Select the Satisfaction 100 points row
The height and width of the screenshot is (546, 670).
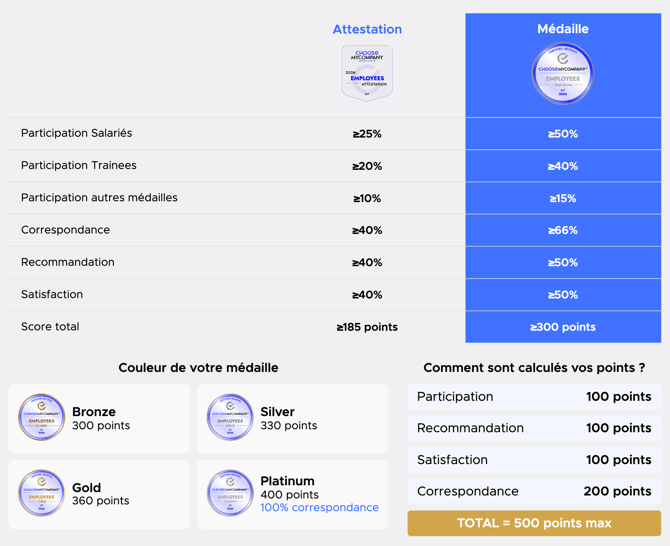click(534, 460)
